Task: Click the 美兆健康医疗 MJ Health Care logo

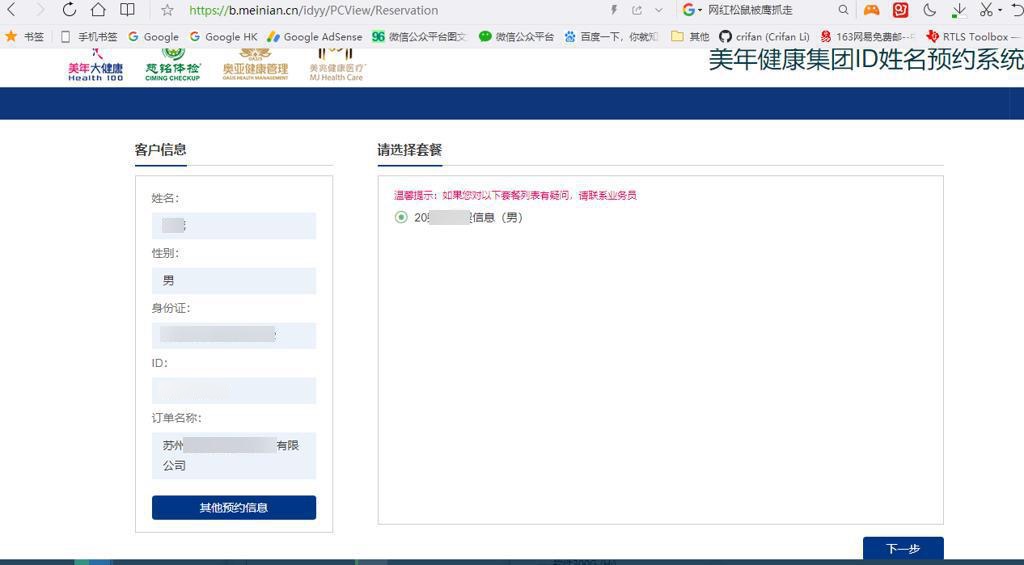Action: point(337,66)
